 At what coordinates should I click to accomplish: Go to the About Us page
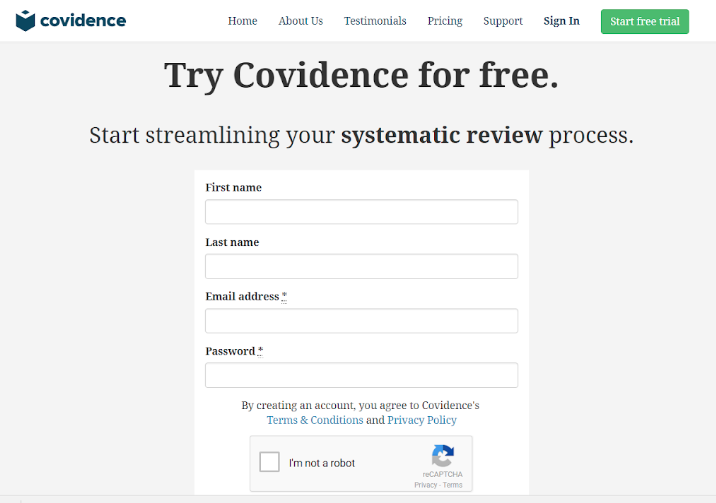pyautogui.click(x=300, y=21)
